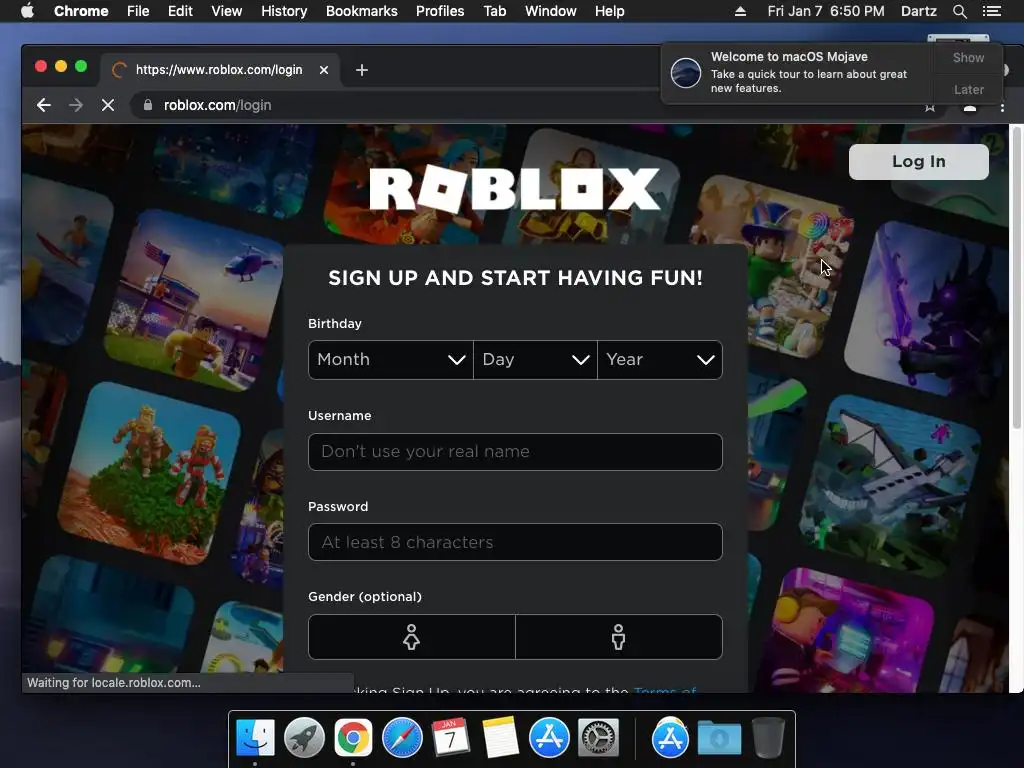Open Calendar from the Dock
The image size is (1024, 768).
[x=451, y=738]
